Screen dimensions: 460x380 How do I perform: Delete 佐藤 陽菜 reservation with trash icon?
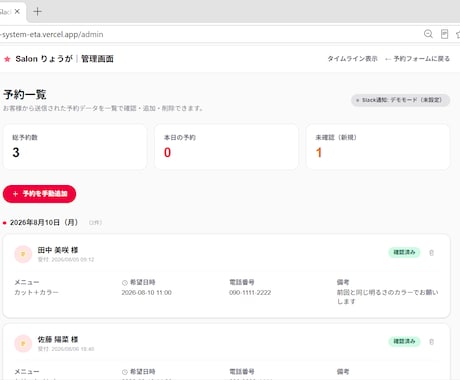pos(431,342)
